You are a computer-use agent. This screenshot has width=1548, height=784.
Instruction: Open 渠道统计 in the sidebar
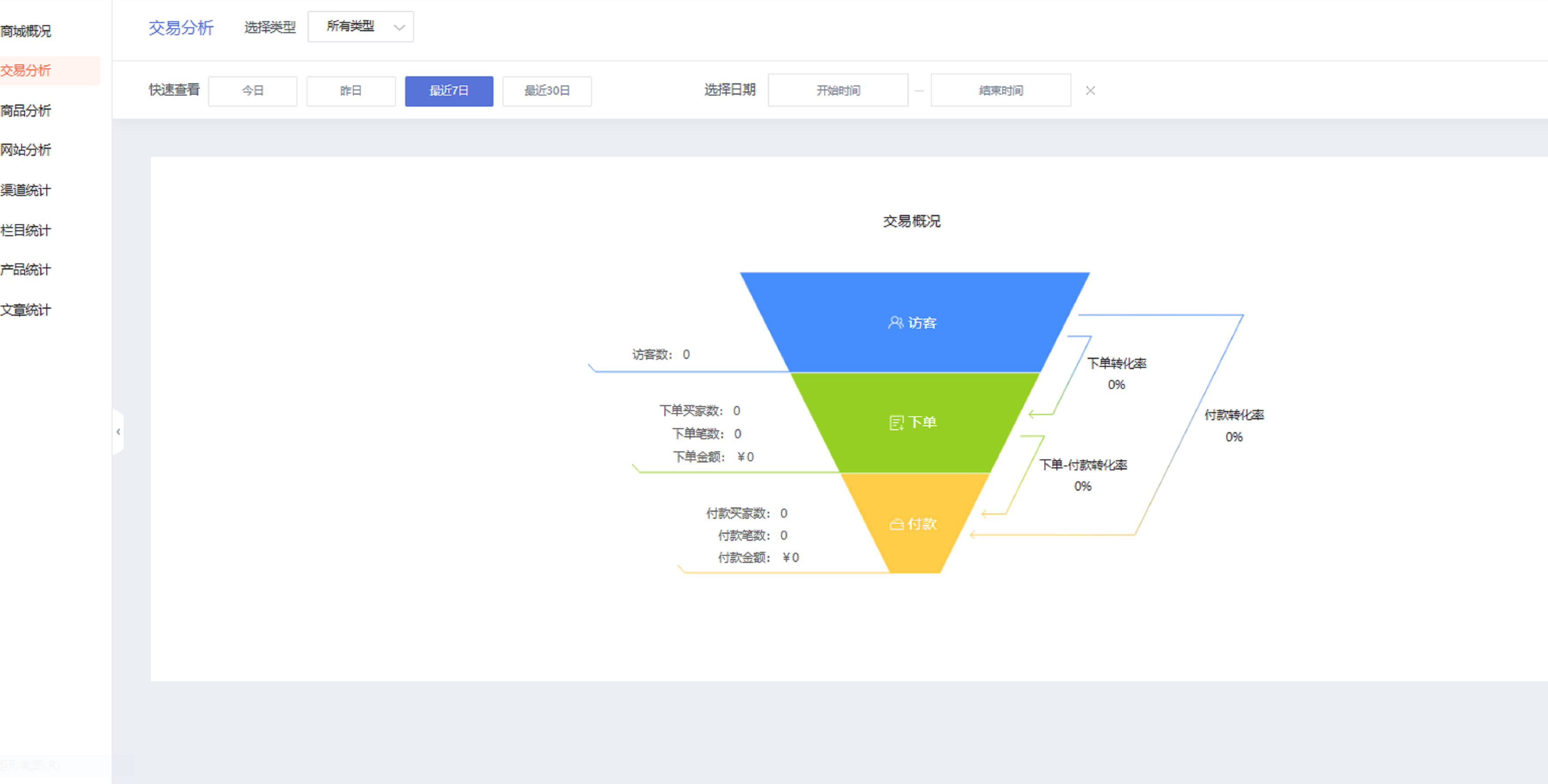(26, 190)
